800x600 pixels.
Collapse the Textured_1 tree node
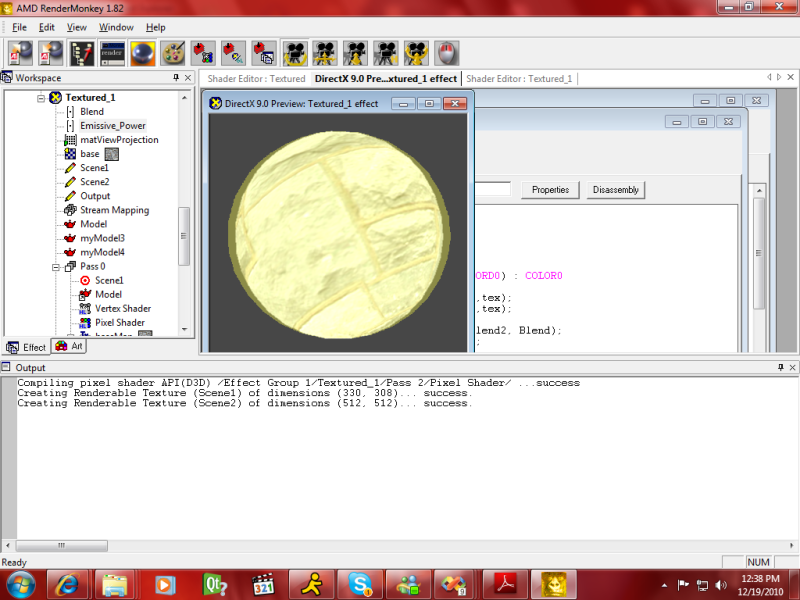pos(41,98)
